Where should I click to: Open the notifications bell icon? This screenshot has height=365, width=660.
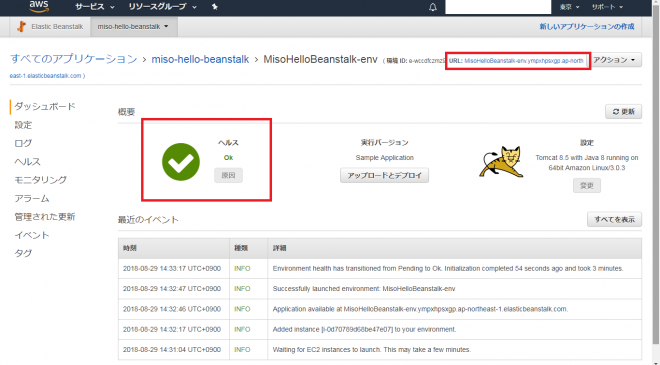(x=433, y=7)
